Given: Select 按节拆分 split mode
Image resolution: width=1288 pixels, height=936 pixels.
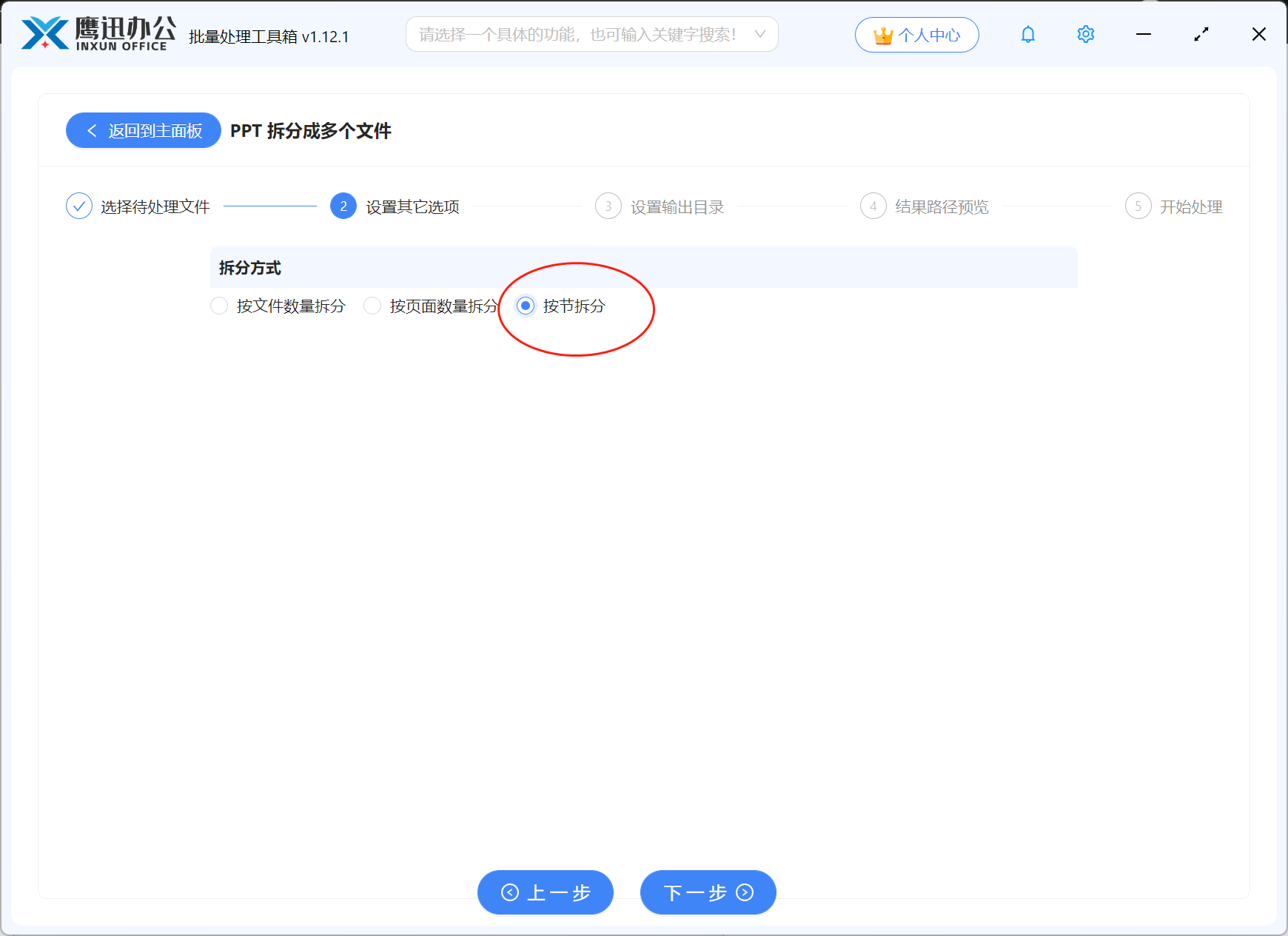Looking at the screenshot, I should click(526, 306).
